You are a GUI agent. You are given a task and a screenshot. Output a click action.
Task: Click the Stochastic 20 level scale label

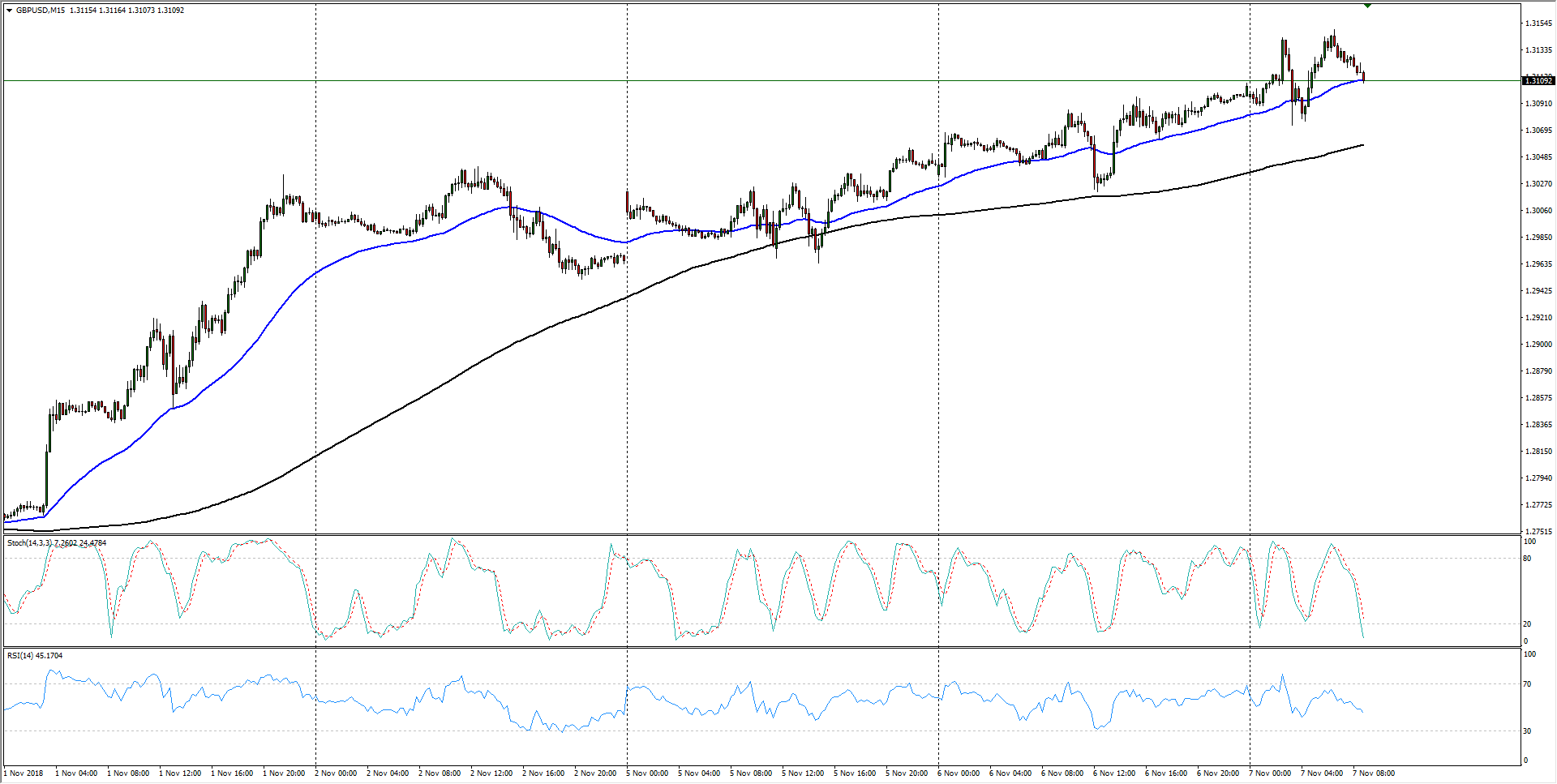[x=1528, y=624]
